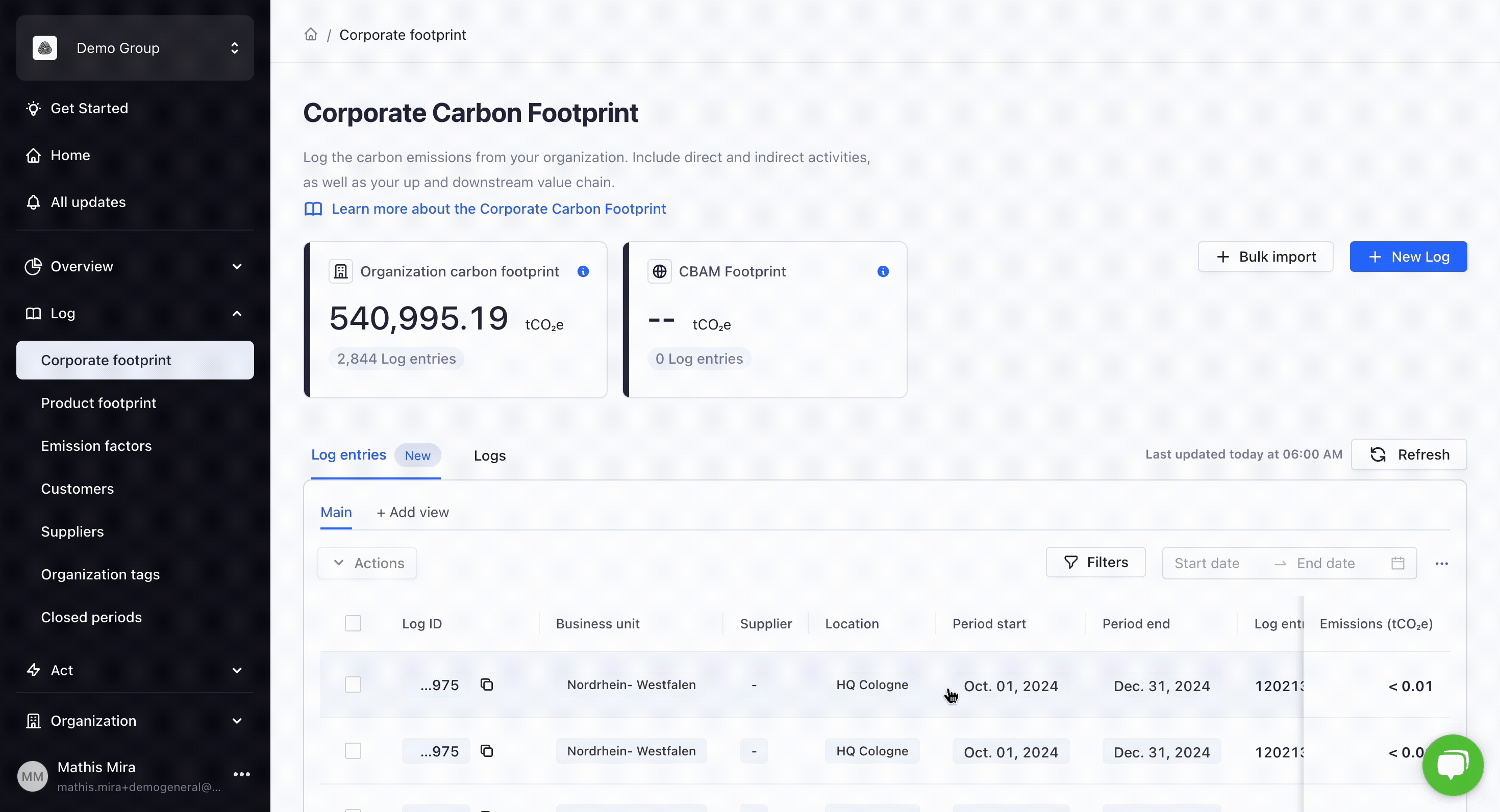Check the second ...975 row checkbox
This screenshot has height=812, width=1500.
pyautogui.click(x=353, y=751)
